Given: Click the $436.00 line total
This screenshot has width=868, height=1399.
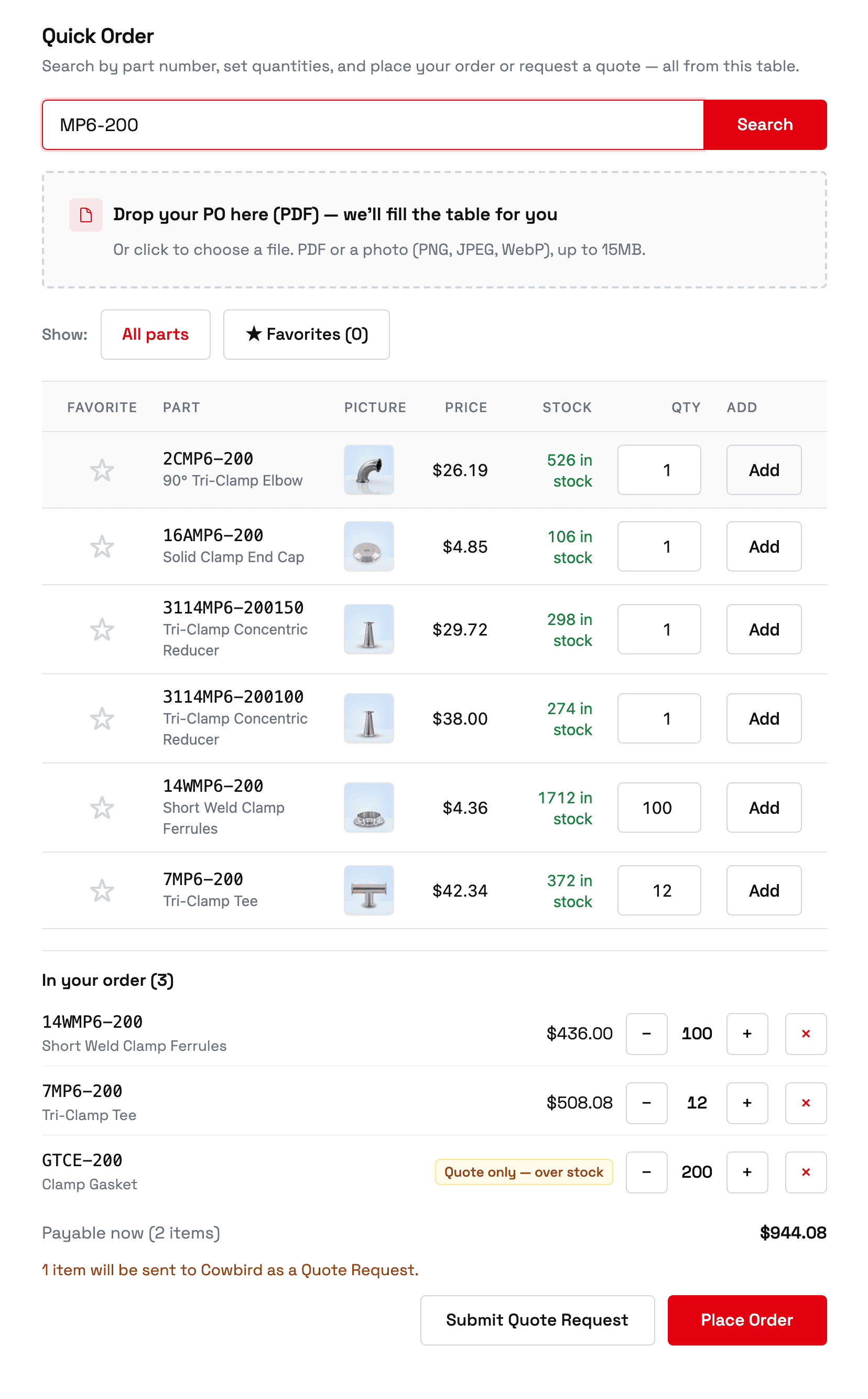Looking at the screenshot, I should [579, 1033].
